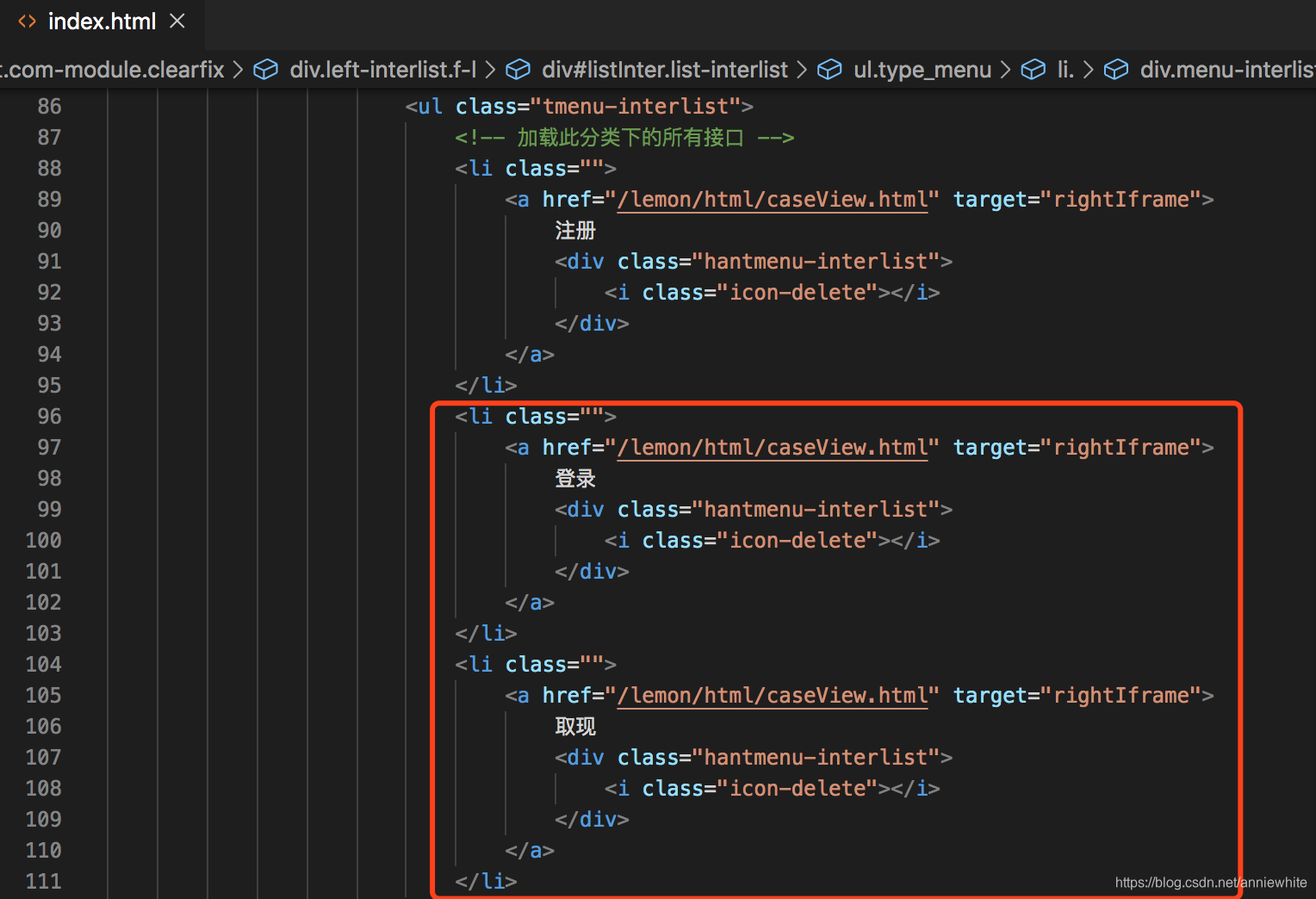1316x899 pixels.
Task: Select the com-module.clearfix breadcrumb
Action: tap(112, 70)
